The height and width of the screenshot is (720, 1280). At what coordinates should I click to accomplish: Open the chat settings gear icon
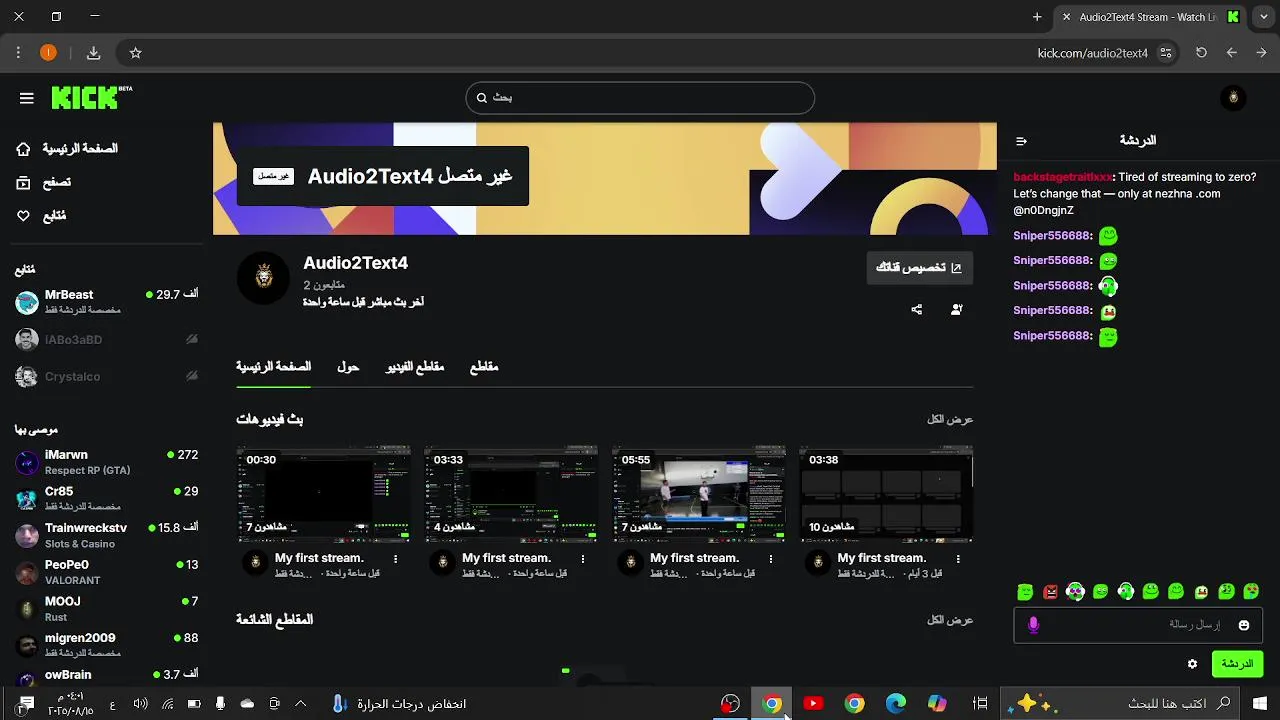click(x=1192, y=664)
